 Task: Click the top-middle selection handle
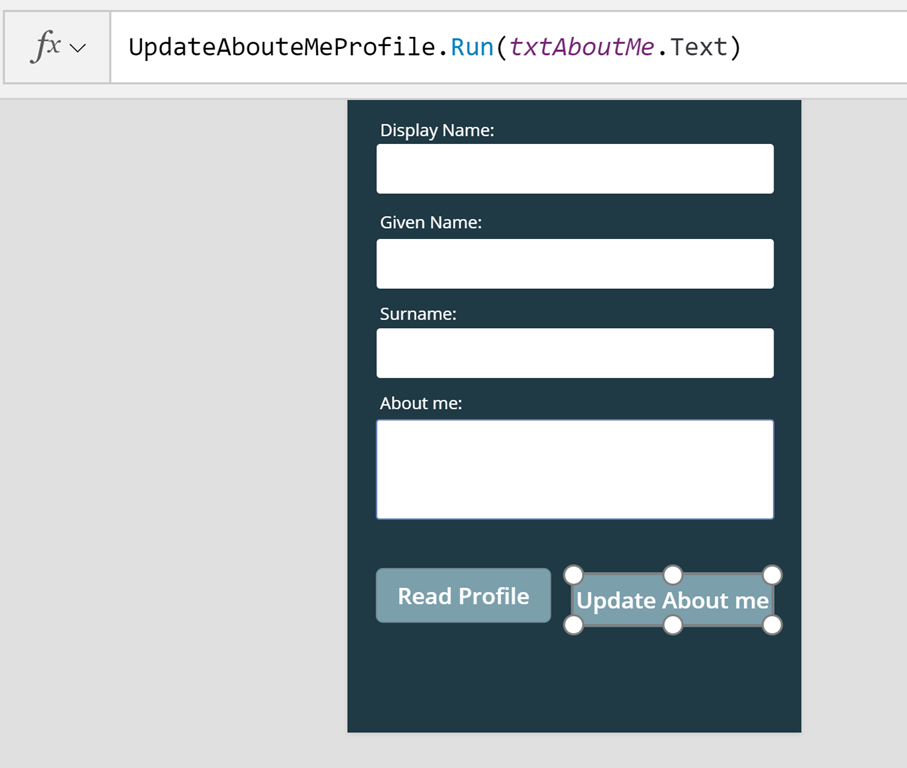[x=673, y=575]
